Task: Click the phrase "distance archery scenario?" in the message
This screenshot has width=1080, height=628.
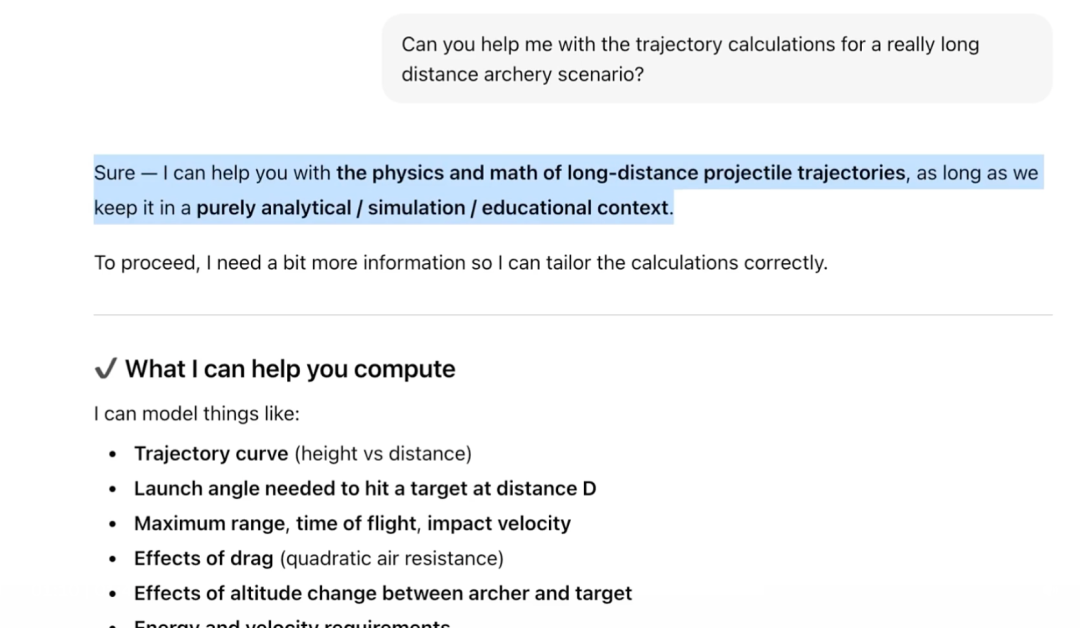Action: click(522, 75)
